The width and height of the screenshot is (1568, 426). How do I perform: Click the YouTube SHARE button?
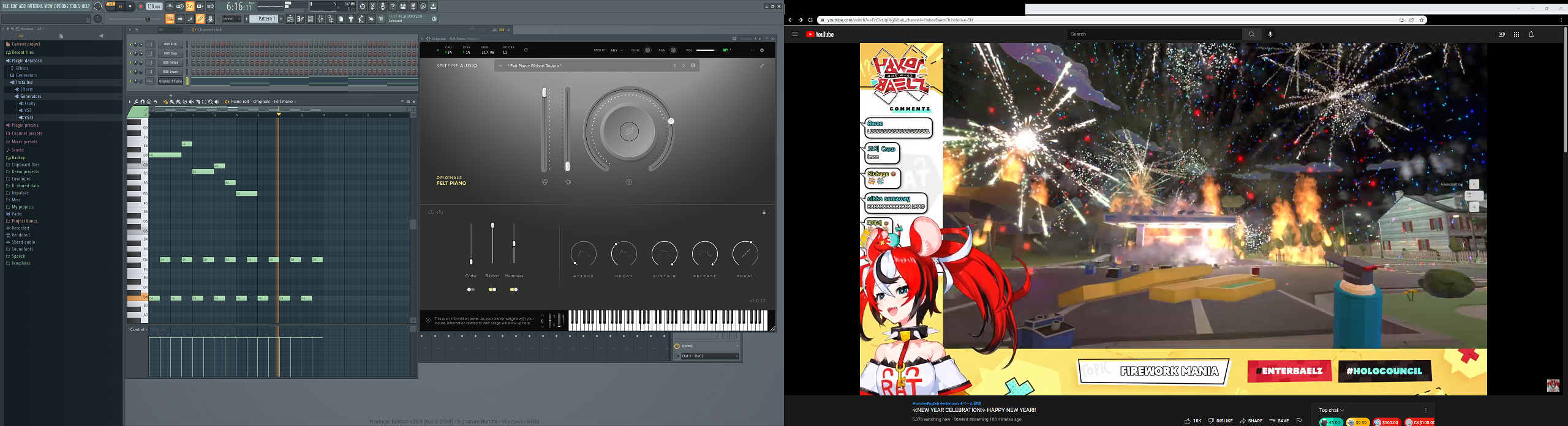(1251, 420)
